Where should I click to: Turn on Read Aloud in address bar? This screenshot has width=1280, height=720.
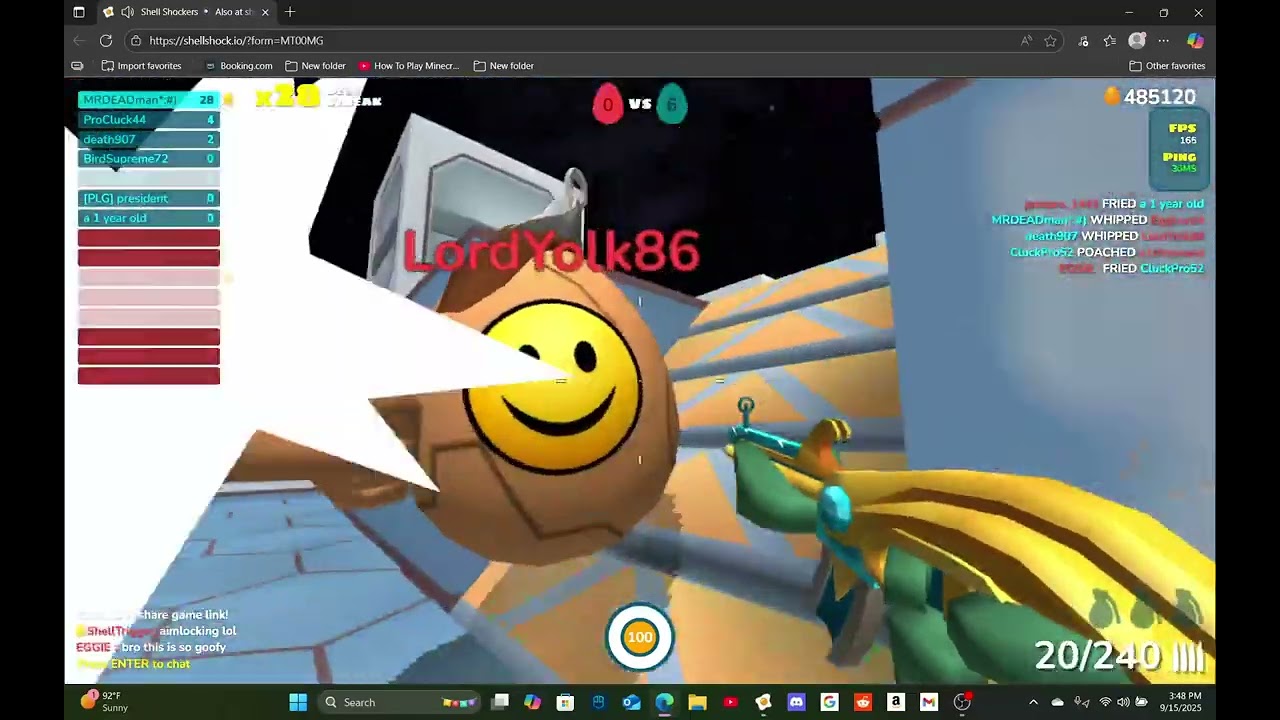click(1026, 41)
